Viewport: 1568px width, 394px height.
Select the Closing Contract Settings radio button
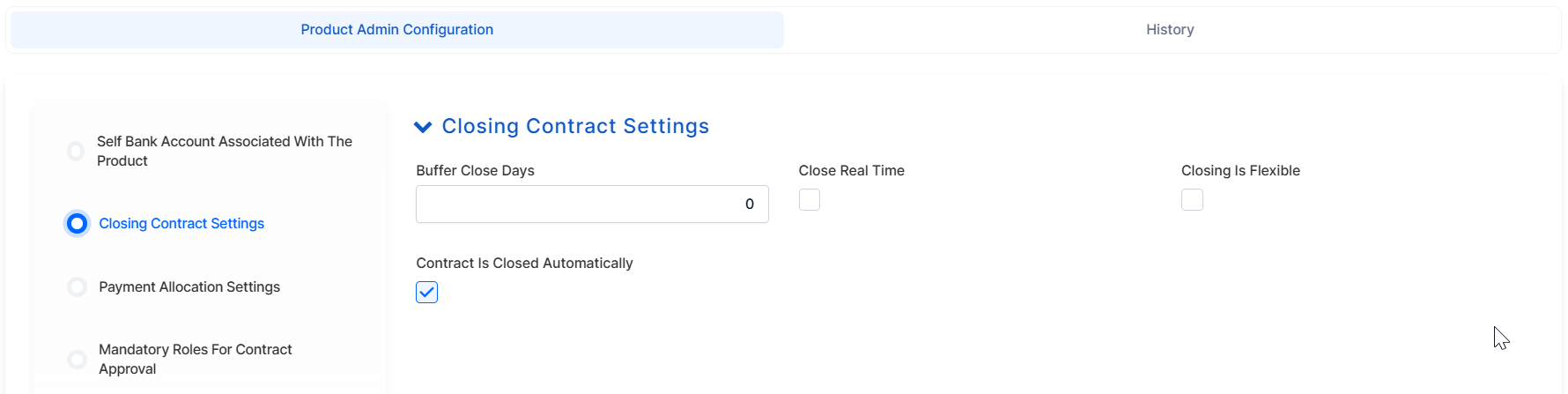point(78,224)
